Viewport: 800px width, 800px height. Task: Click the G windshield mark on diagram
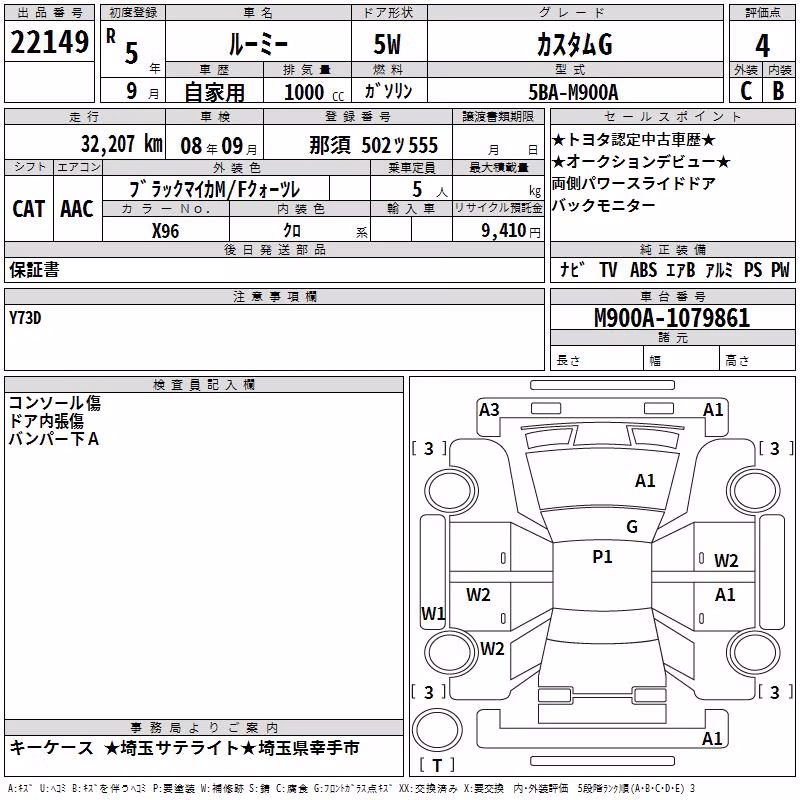coord(632,527)
